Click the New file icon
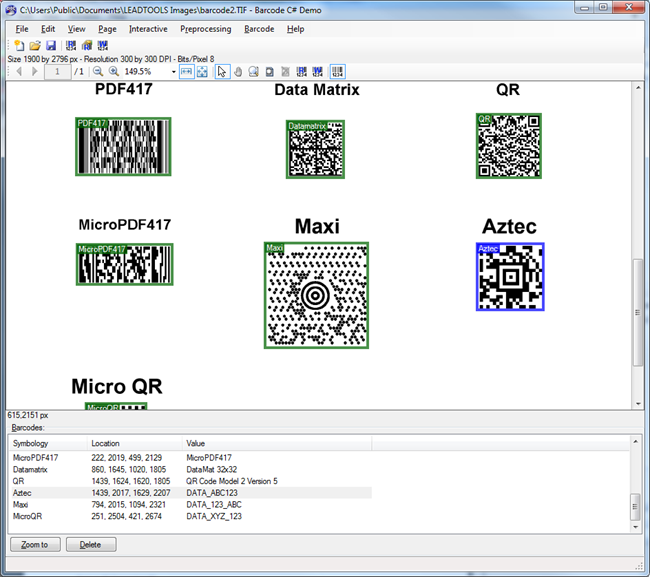Screen dimensions: 650x577 [20, 45]
